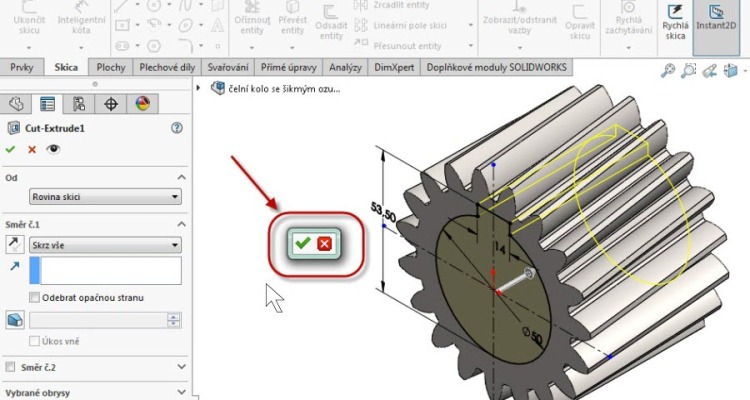Open the DimXpertManager crosshair panel tab
This screenshot has height=400, width=750.
tap(111, 104)
